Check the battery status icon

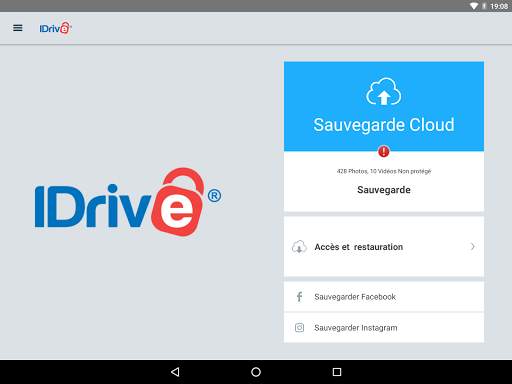click(484, 6)
